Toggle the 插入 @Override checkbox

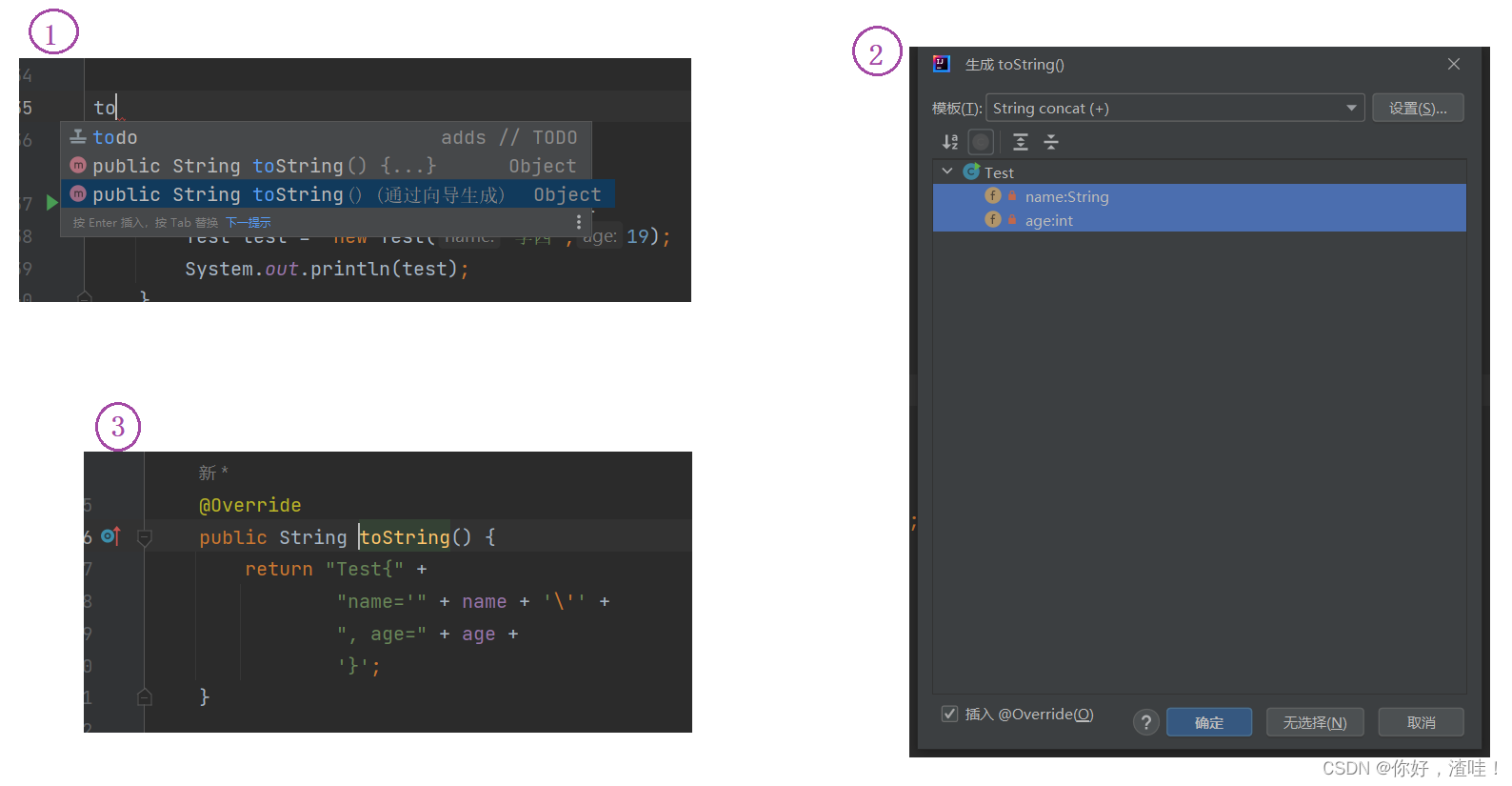coord(949,714)
